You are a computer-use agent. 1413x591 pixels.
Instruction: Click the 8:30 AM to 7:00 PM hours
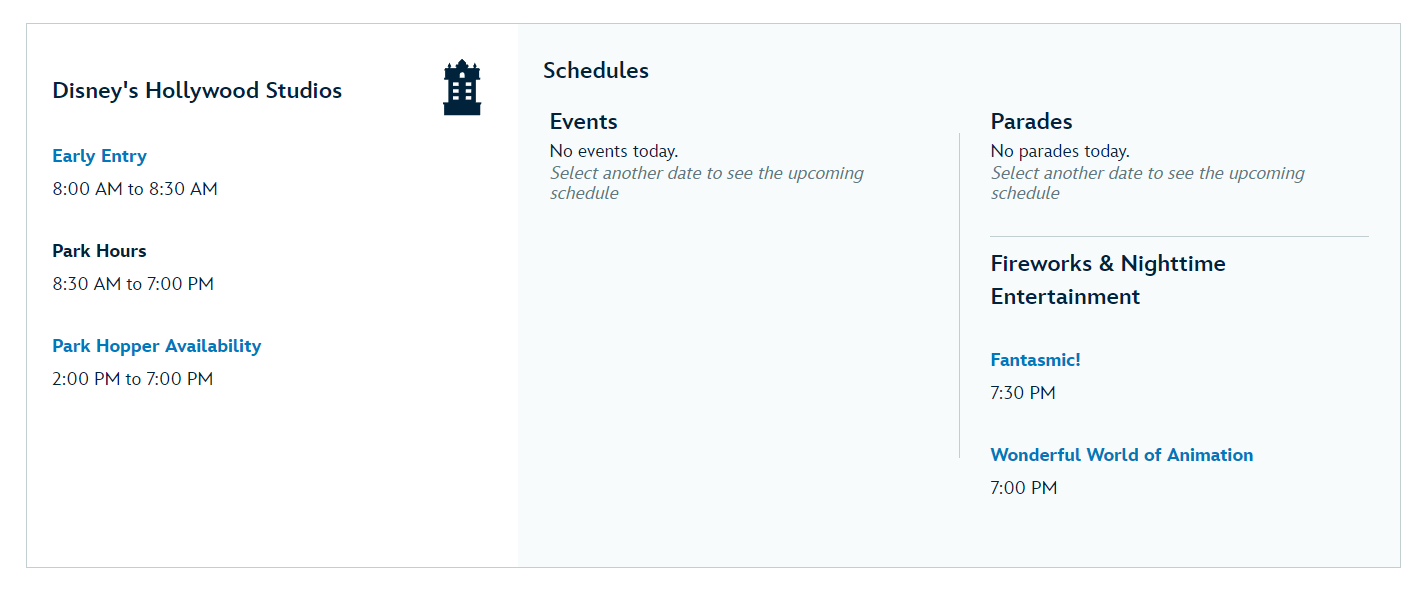tap(133, 284)
